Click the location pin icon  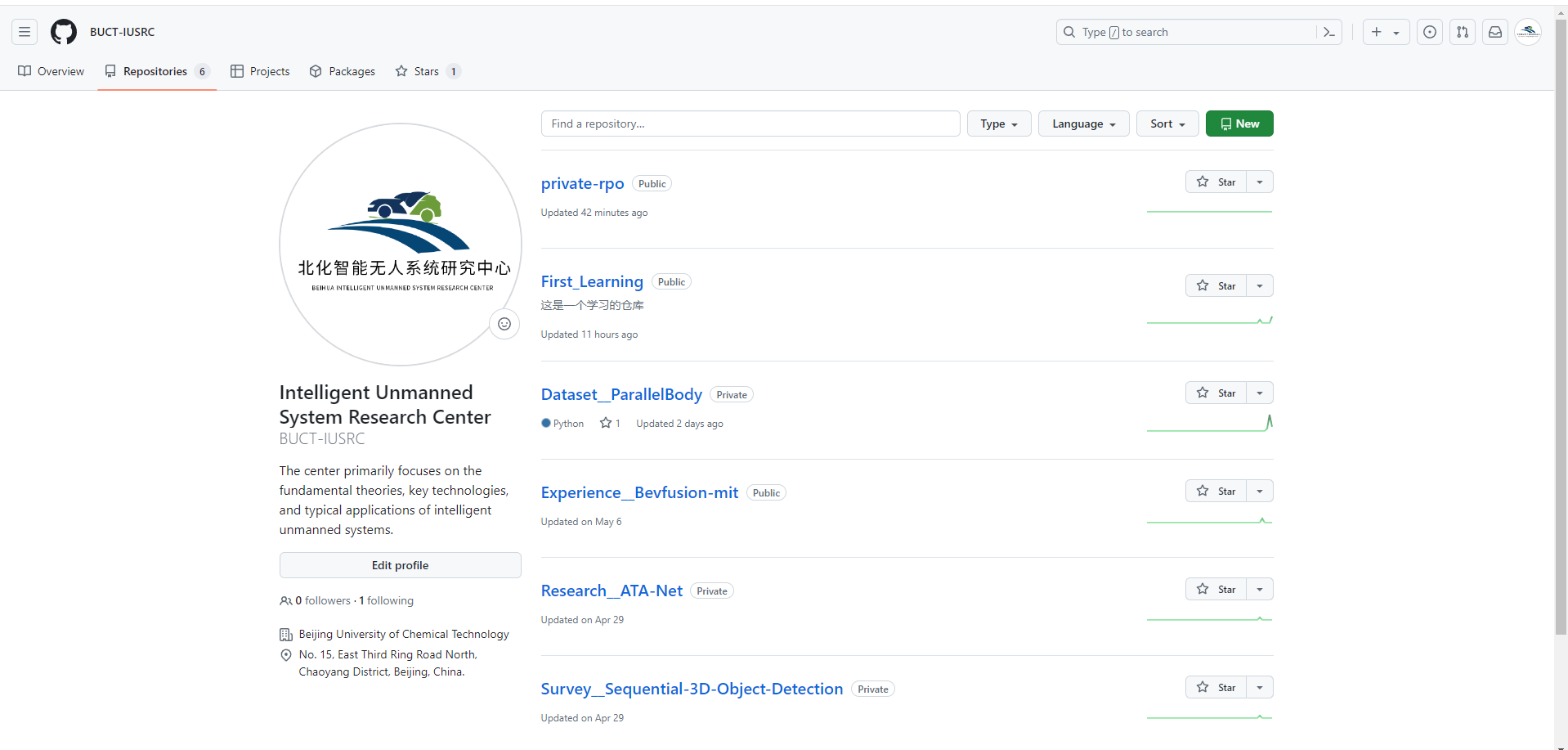click(x=286, y=655)
